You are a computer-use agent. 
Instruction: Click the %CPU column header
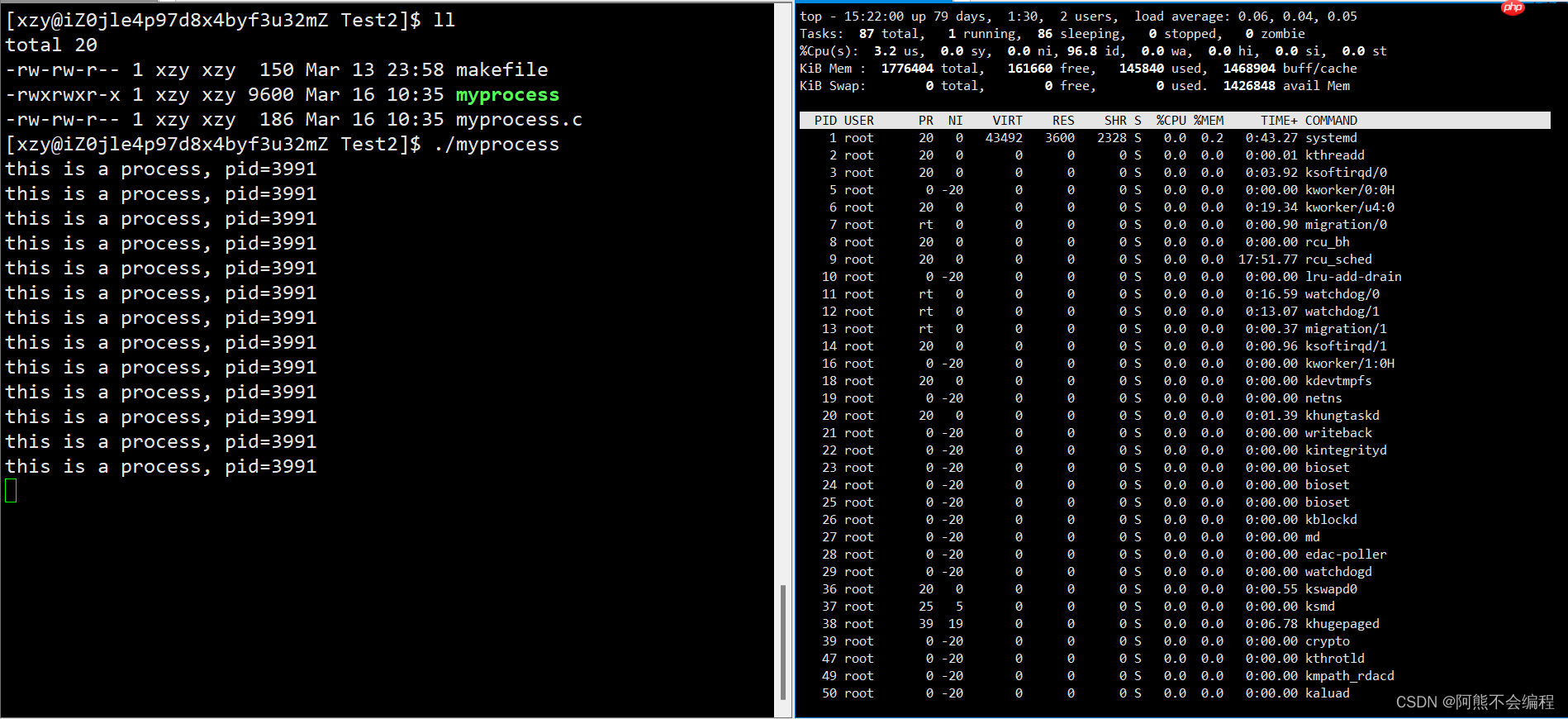coord(1171,121)
